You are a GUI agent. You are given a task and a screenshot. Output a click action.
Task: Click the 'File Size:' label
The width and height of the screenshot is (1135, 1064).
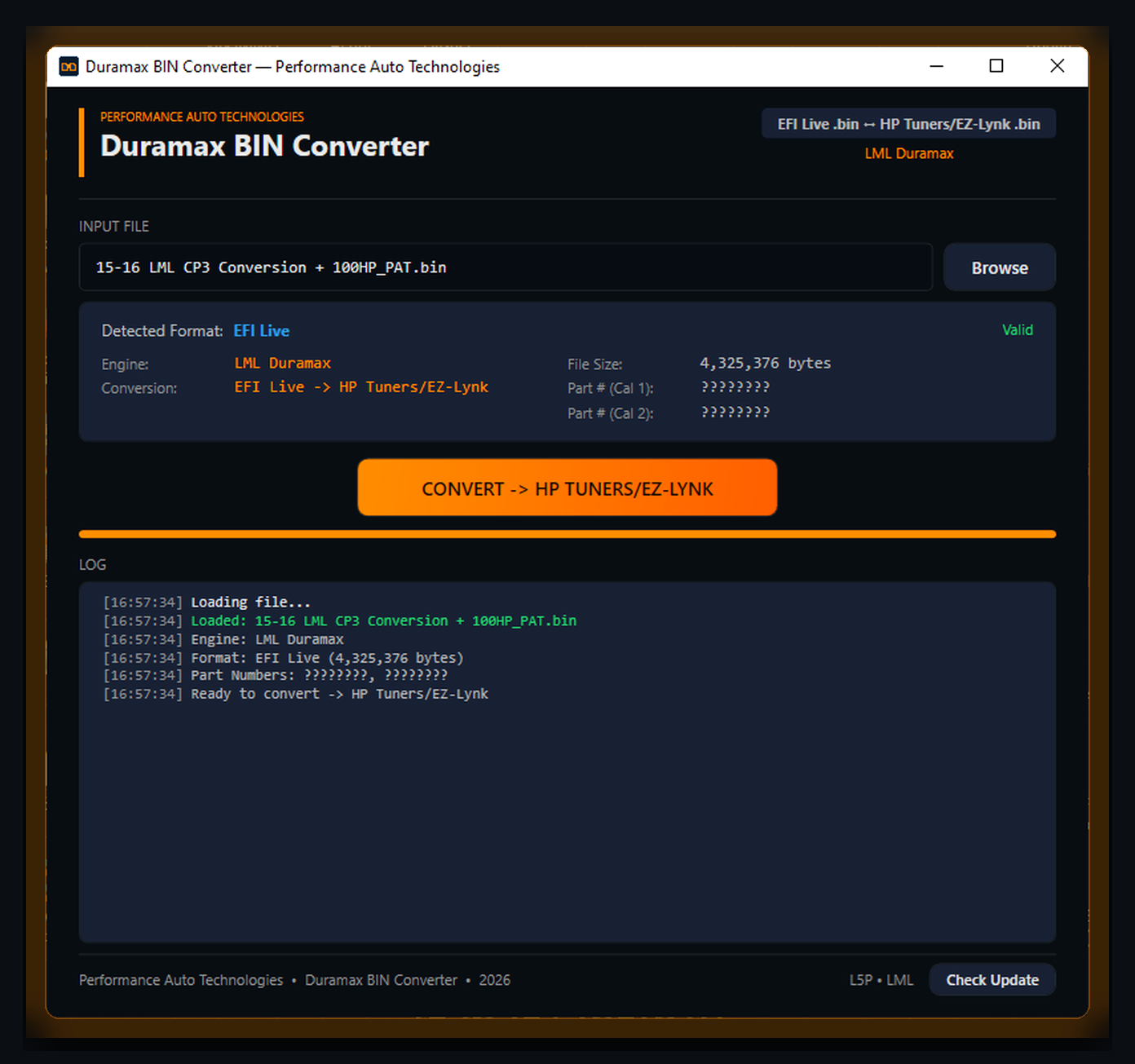coord(595,364)
